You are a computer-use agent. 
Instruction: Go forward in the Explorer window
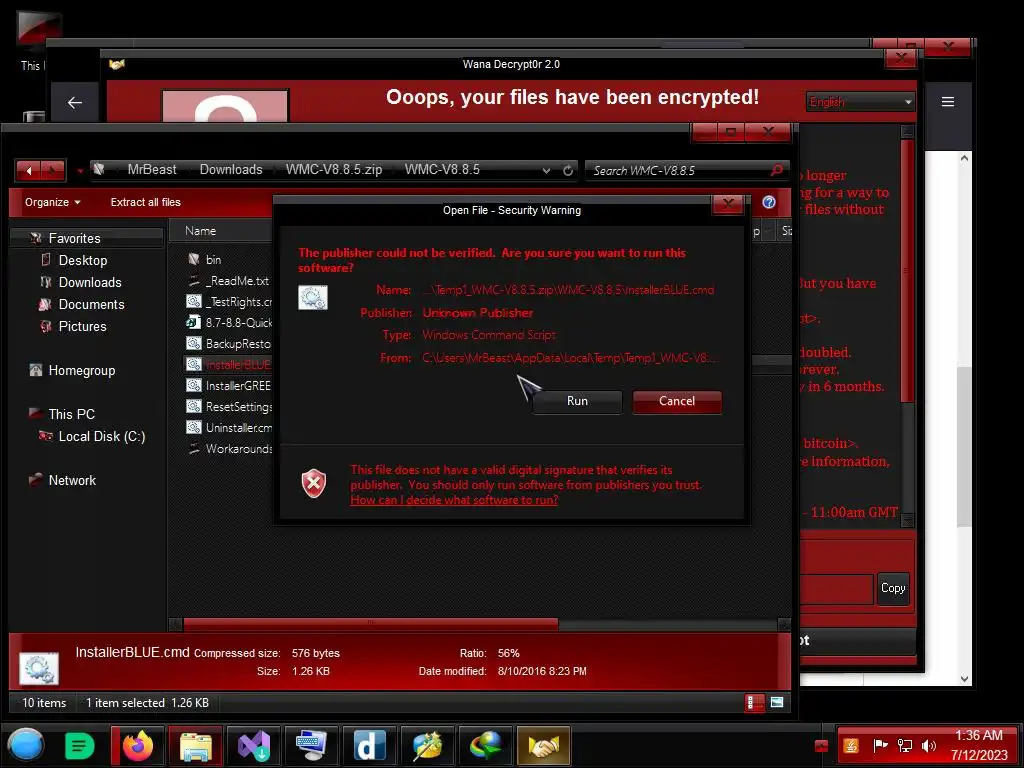click(x=53, y=170)
